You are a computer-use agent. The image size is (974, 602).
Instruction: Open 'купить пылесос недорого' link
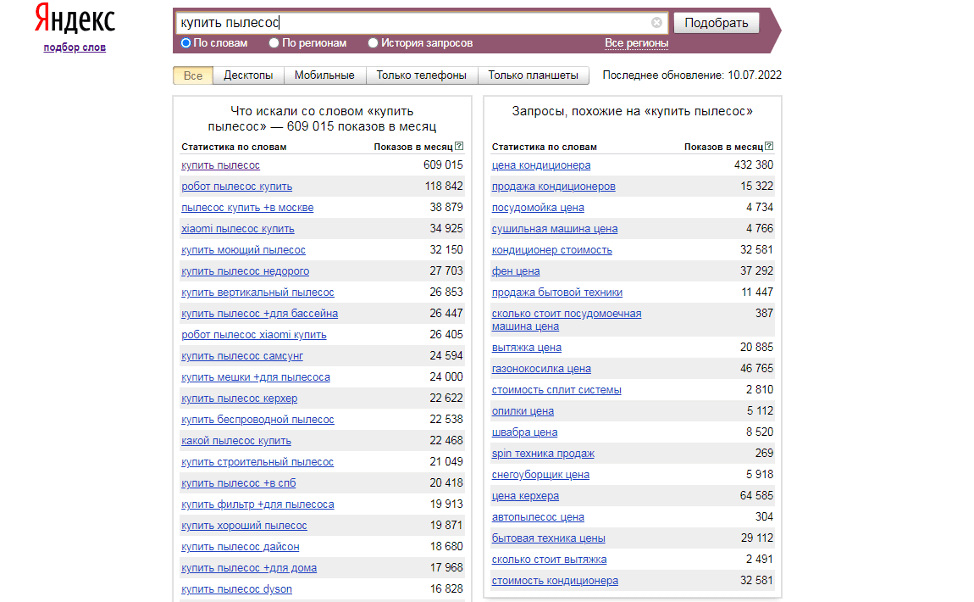[245, 271]
